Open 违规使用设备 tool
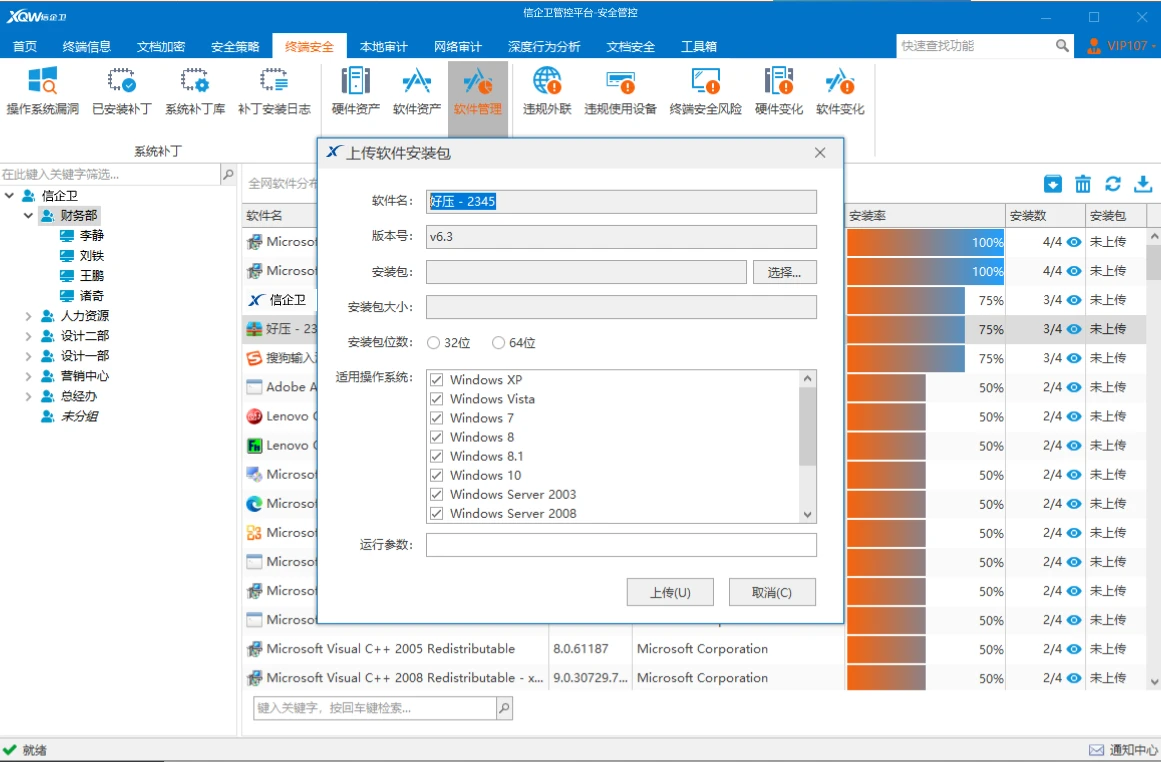Image resolution: width=1161 pixels, height=762 pixels. (x=620, y=91)
